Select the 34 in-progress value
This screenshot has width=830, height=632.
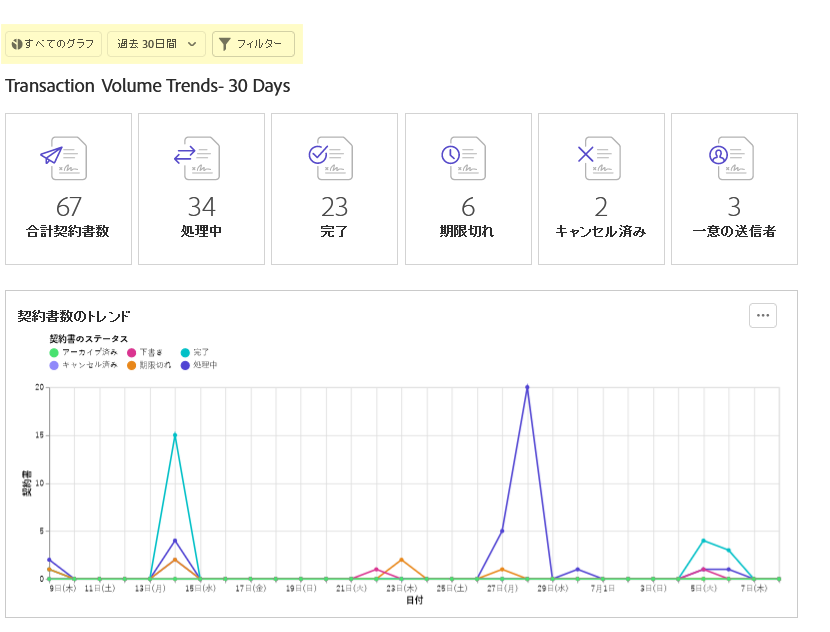[202, 207]
